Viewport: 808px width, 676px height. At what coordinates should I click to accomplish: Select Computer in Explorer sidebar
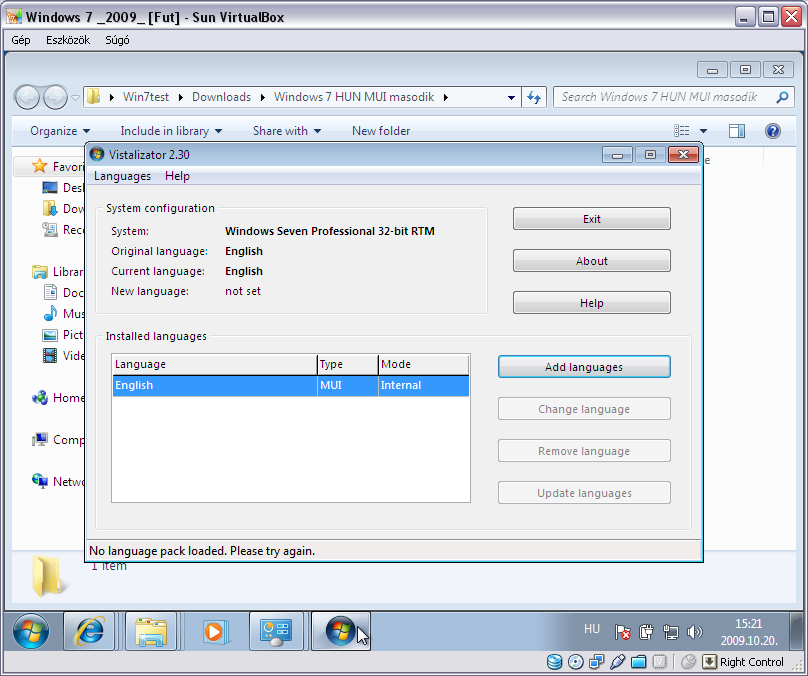tap(58, 440)
